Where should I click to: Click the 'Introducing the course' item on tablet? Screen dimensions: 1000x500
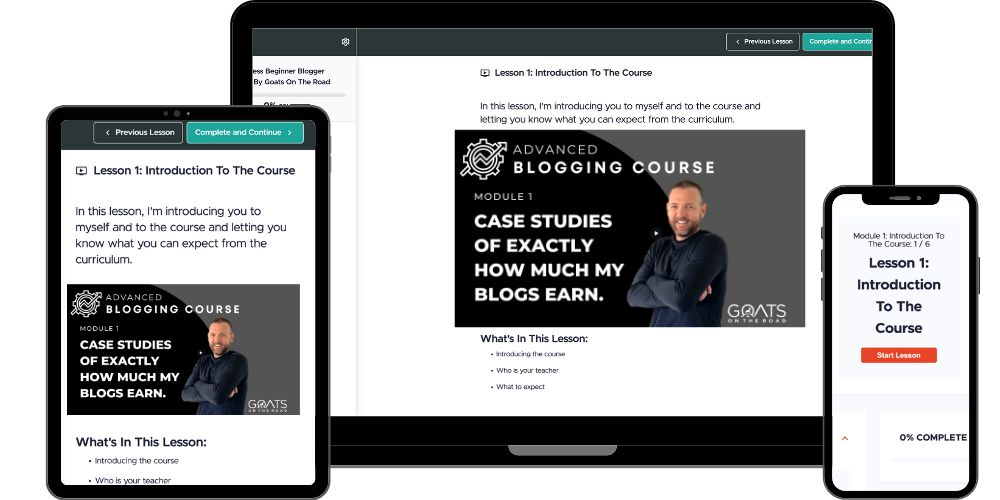click(136, 460)
